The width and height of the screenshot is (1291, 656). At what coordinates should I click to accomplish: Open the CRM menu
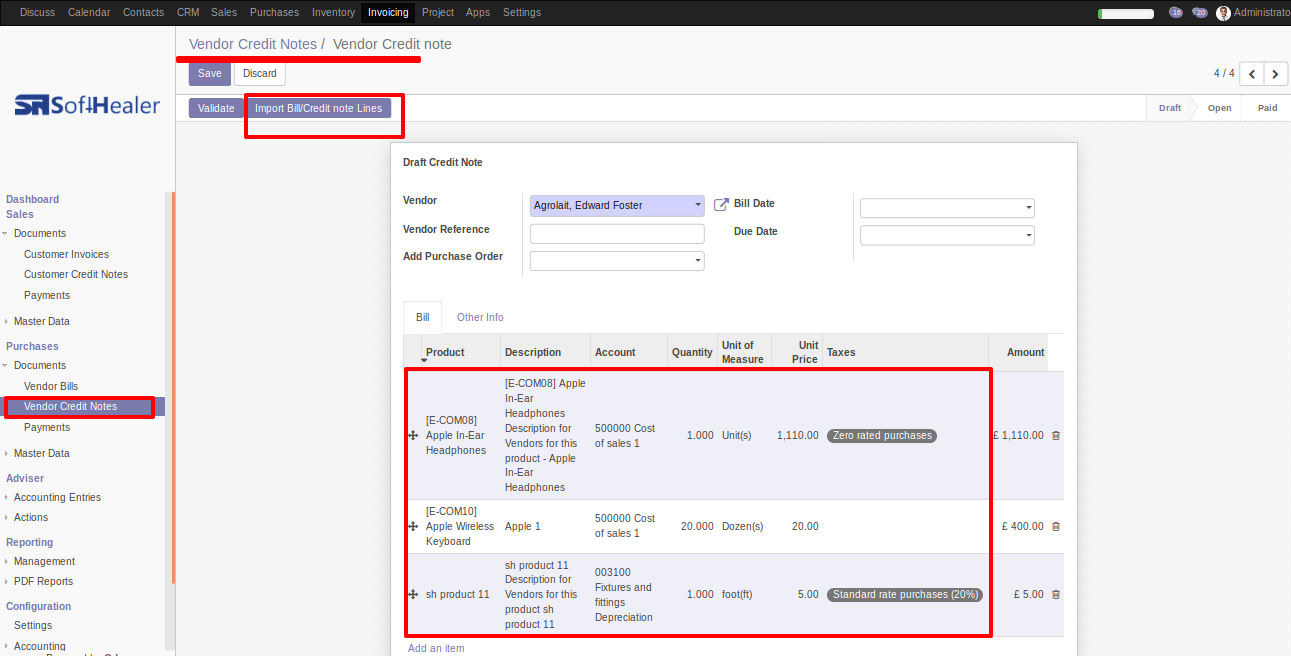click(188, 12)
